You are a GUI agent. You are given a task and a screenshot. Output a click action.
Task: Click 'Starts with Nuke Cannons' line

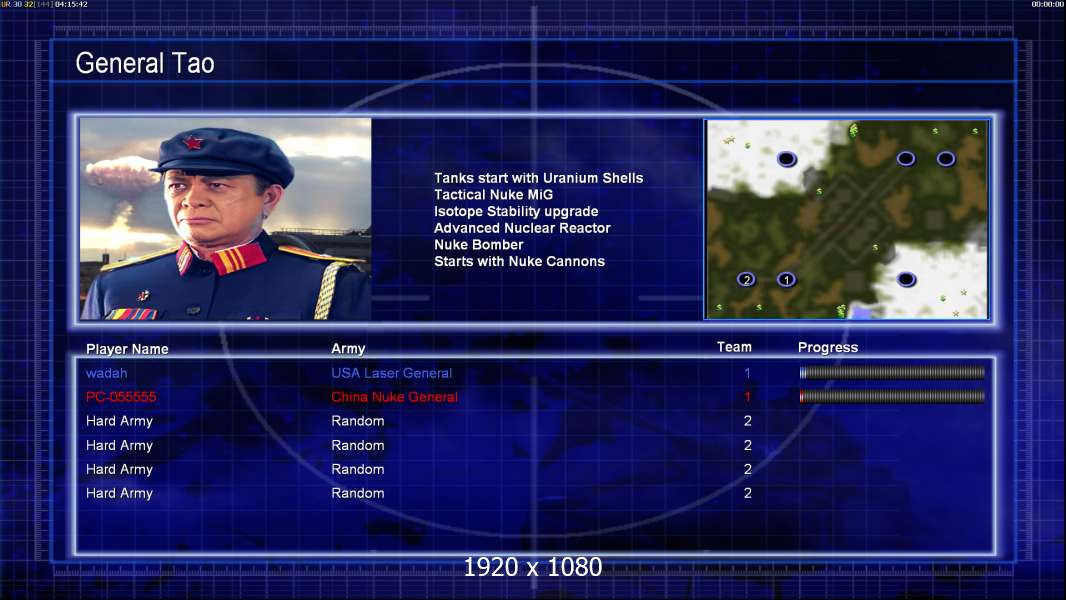coord(519,262)
